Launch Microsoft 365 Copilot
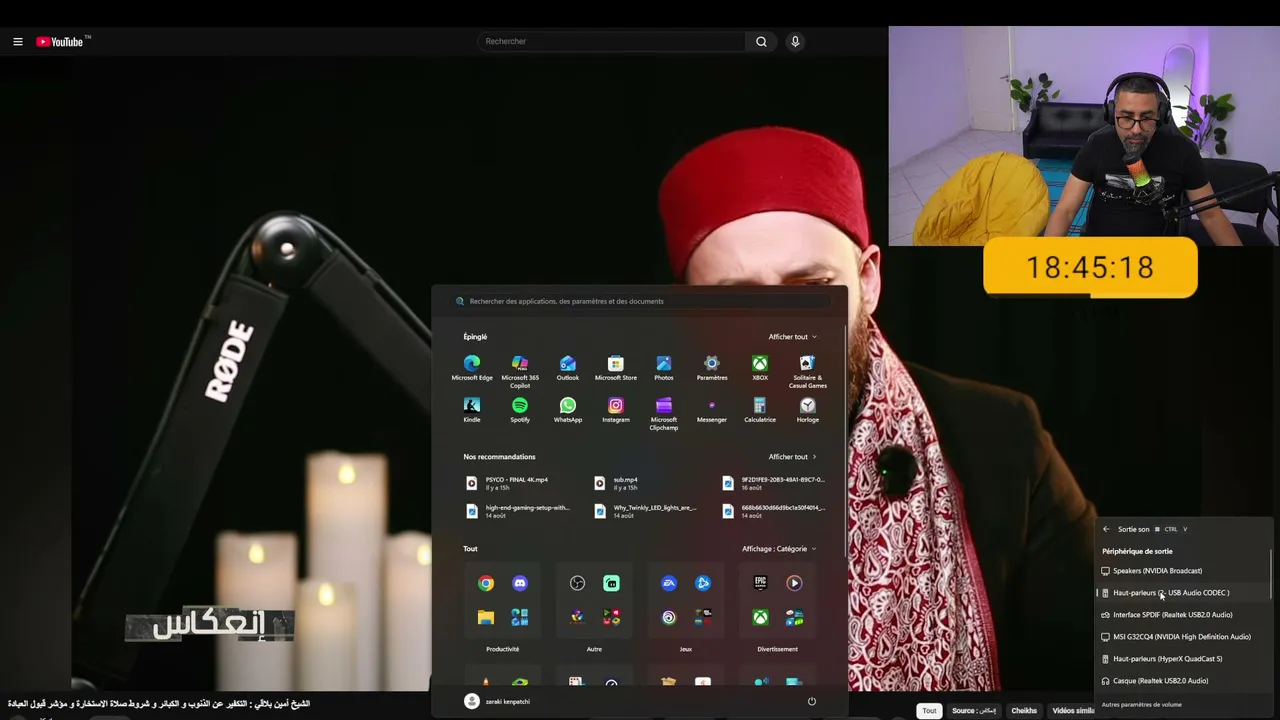Image resolution: width=1280 pixels, height=720 pixels. (x=520, y=371)
